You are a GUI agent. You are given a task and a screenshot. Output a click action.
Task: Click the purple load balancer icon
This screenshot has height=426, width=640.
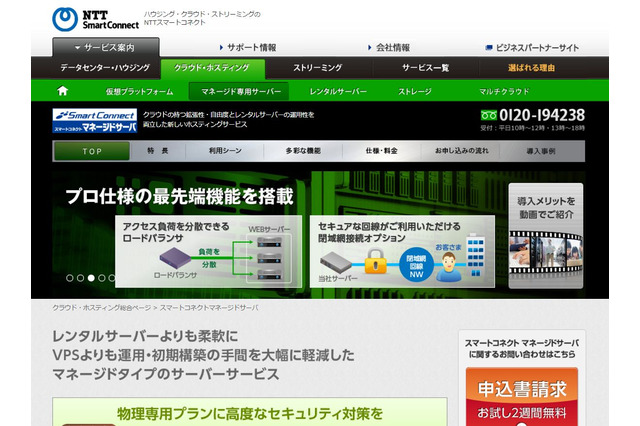[175, 258]
